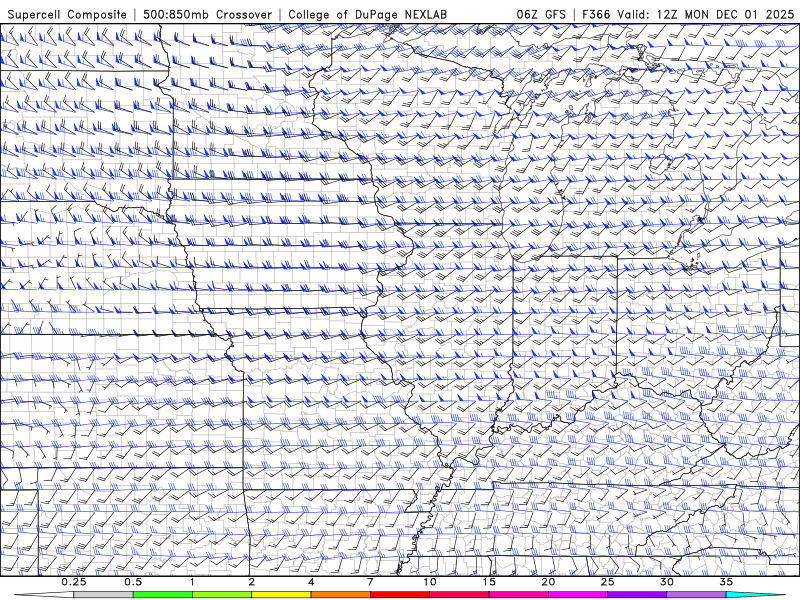Click the gray legend color segment
This screenshot has height=600, width=800.
[104, 595]
